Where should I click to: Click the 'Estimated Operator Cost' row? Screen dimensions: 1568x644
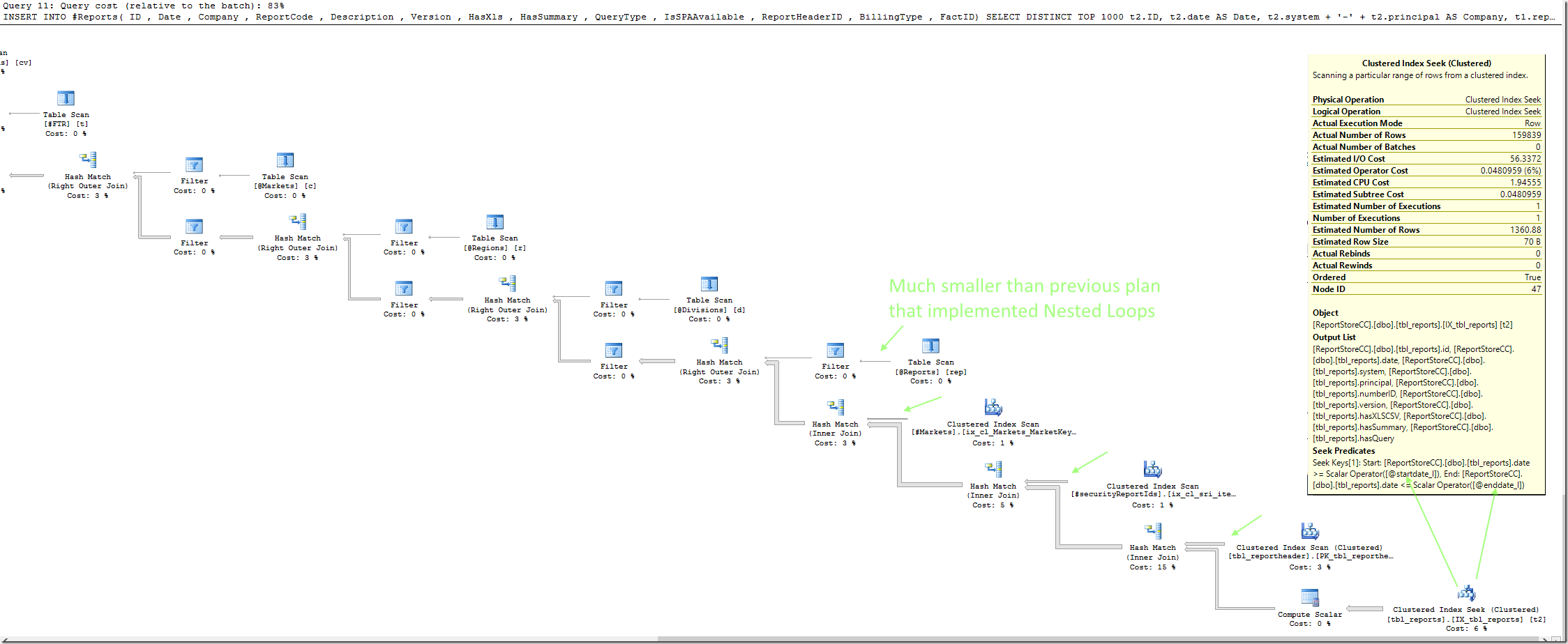(x=1426, y=171)
